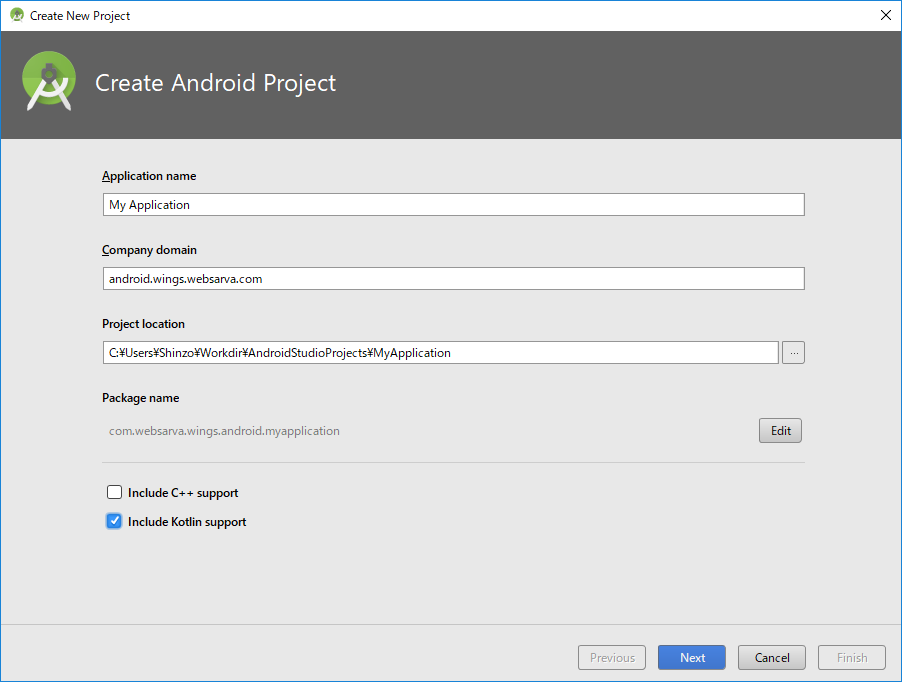Click the Next button to proceed
This screenshot has width=902, height=682.
click(x=691, y=657)
